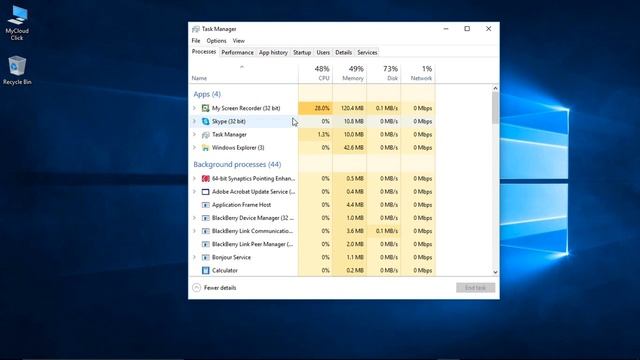The height and width of the screenshot is (360, 640).
Task: Maximize the Task Manager window
Action: click(x=467, y=29)
